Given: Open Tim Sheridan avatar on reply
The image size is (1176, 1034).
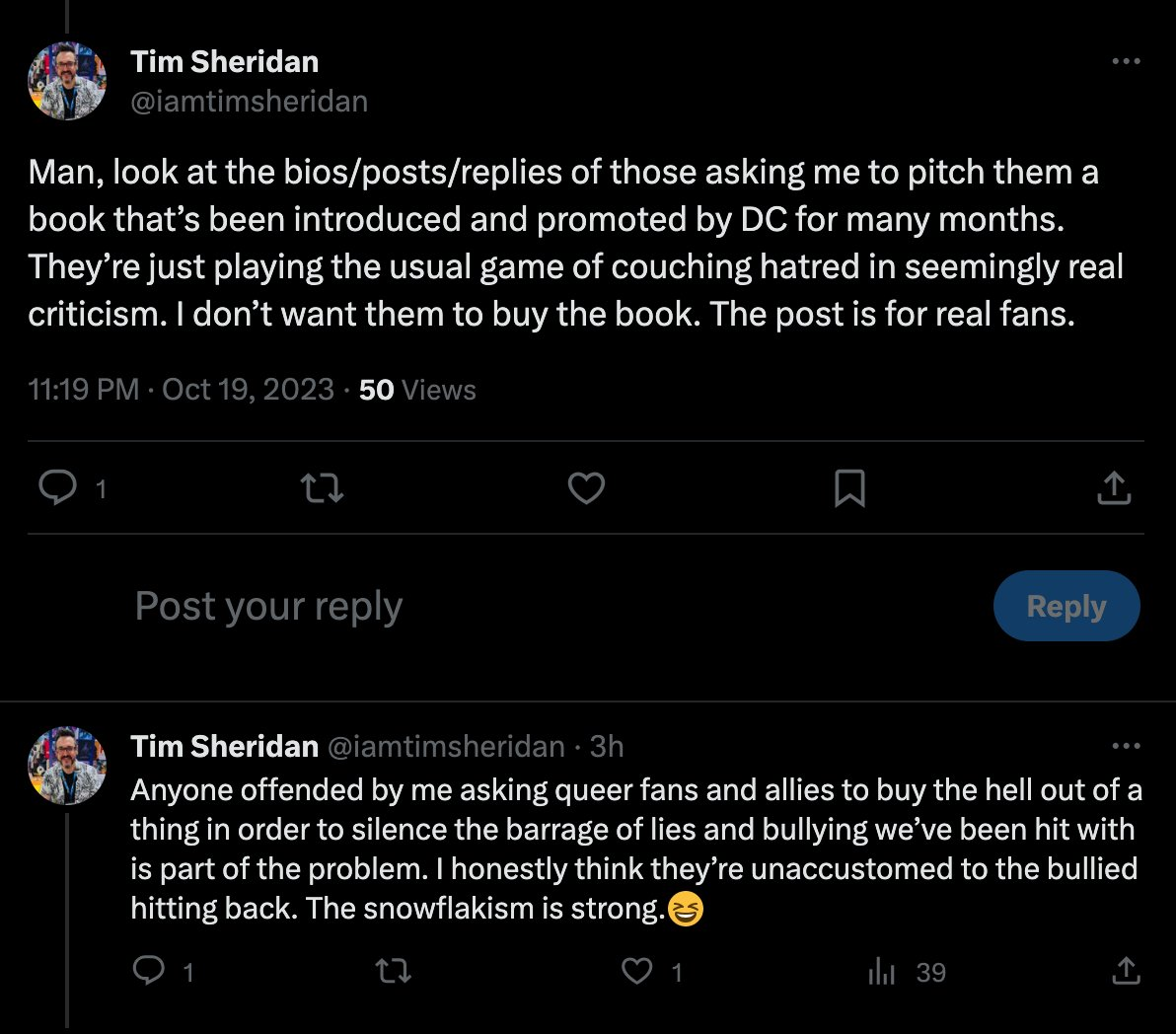Looking at the screenshot, I should (67, 766).
